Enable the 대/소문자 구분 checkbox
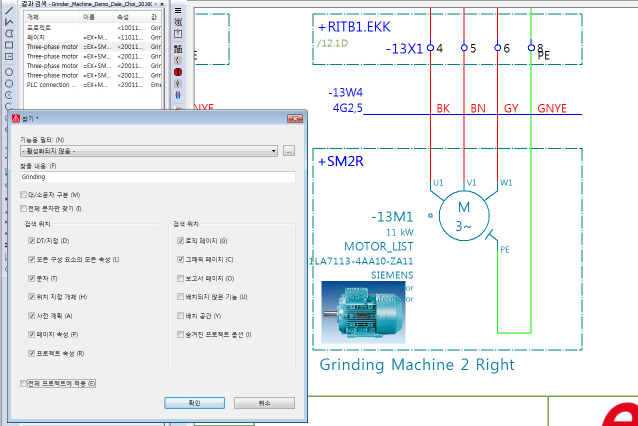This screenshot has height=426, width=638. point(25,195)
